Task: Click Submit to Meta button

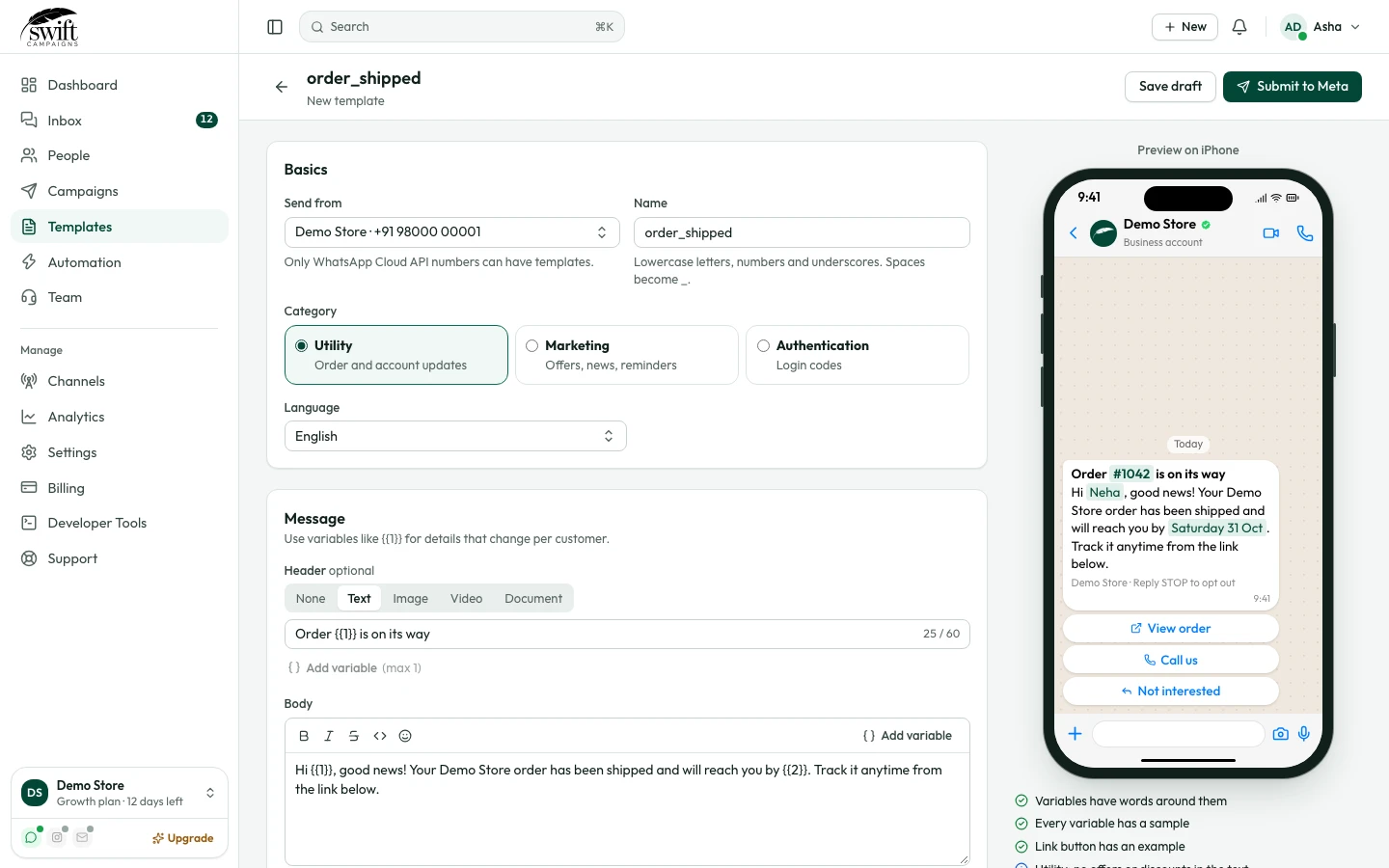Action: point(1293,87)
